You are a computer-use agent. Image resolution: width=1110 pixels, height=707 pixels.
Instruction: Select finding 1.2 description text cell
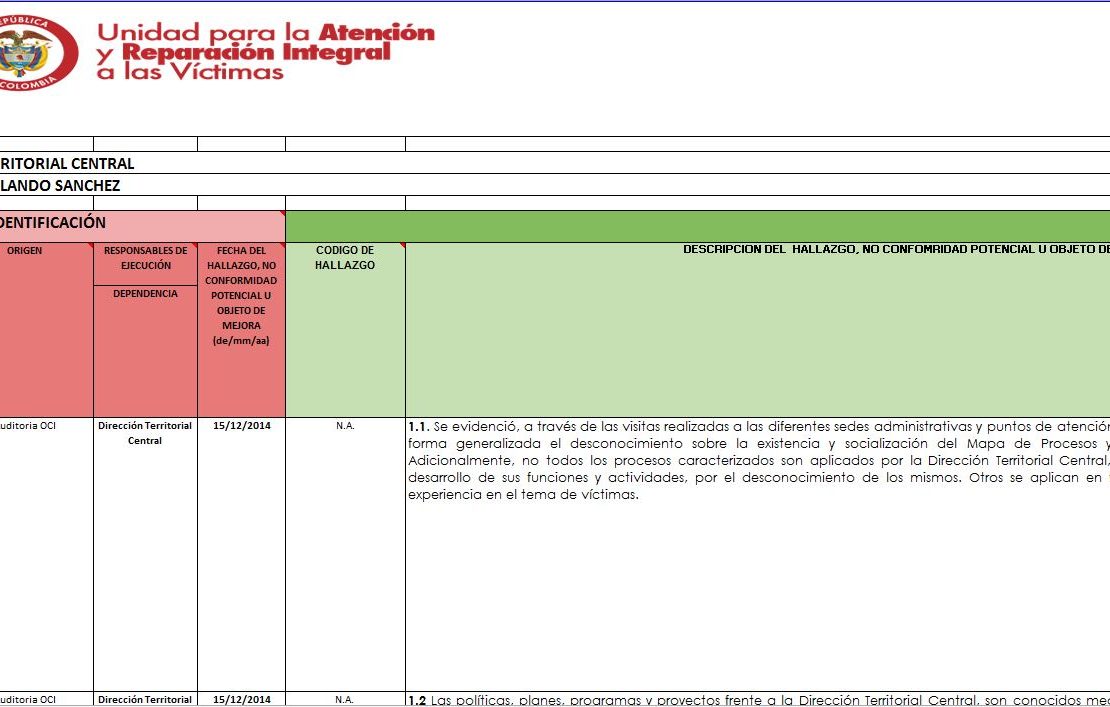tap(758, 699)
